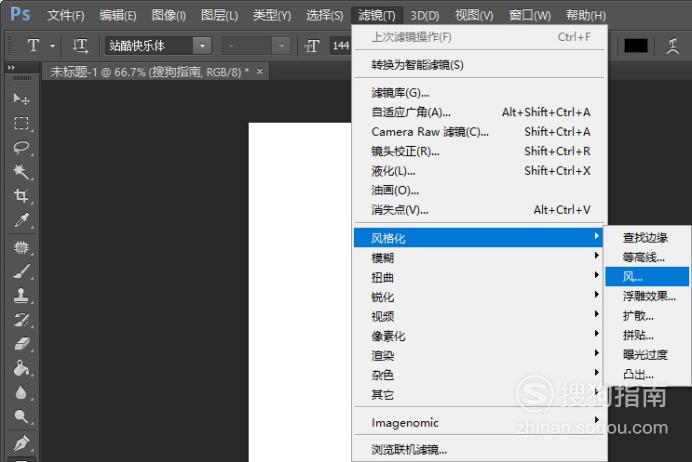This screenshot has height=462, width=692.
Task: Open 滤镜库(G)...
Action: click(x=480, y=92)
